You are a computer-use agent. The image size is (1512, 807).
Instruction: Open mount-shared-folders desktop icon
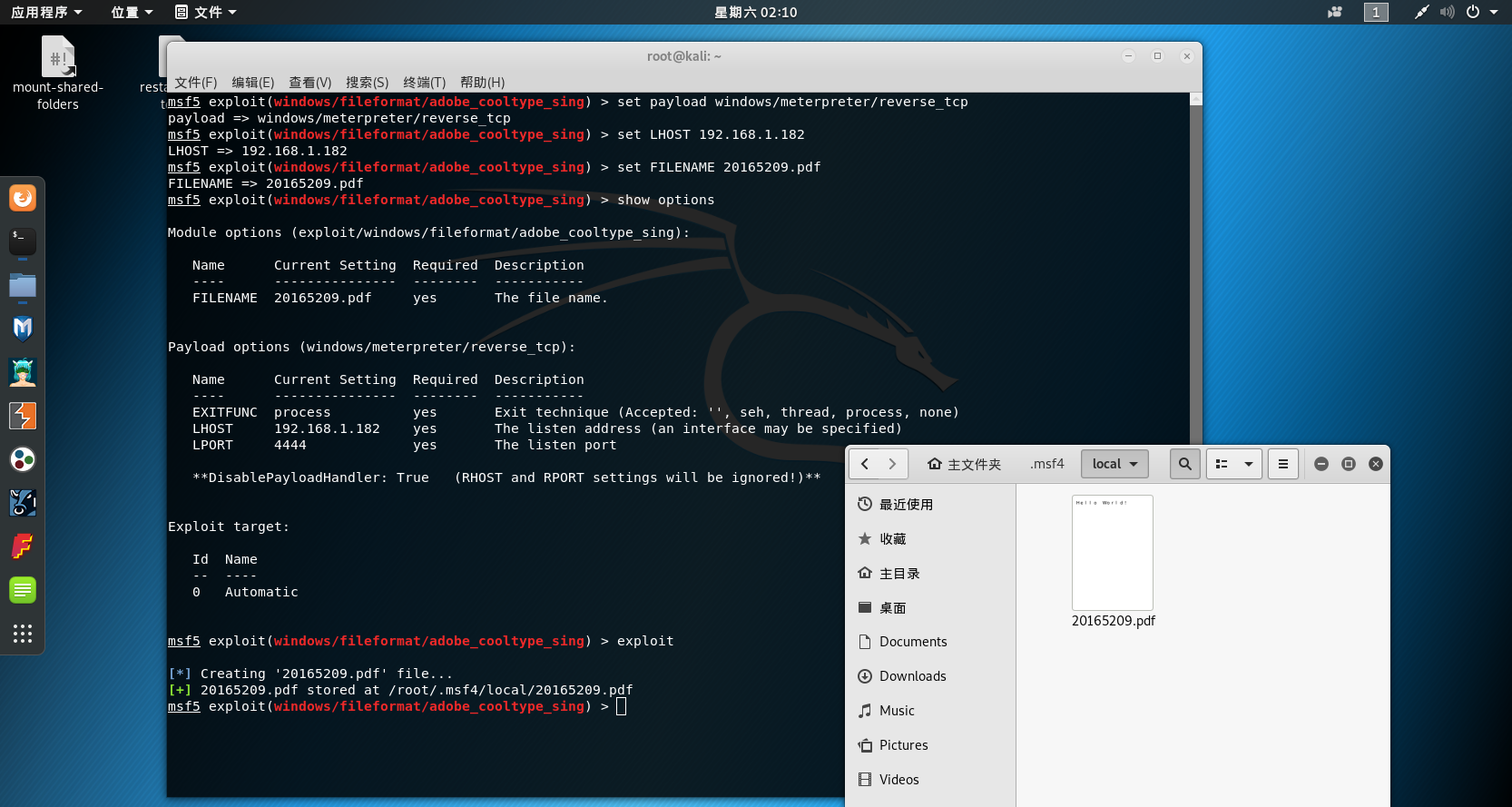pyautogui.click(x=58, y=74)
